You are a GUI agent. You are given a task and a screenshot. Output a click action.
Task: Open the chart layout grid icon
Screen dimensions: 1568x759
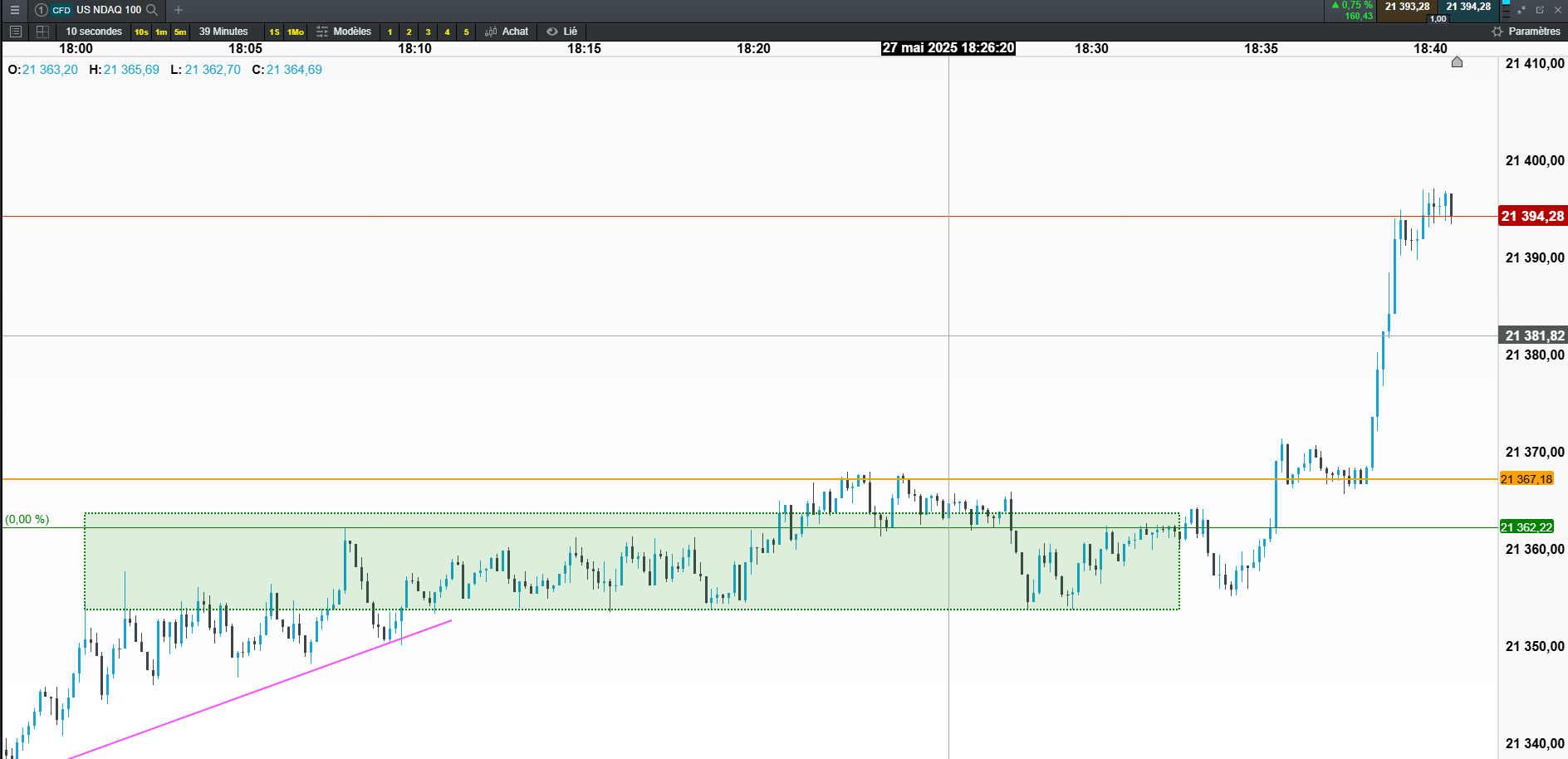pyautogui.click(x=42, y=32)
